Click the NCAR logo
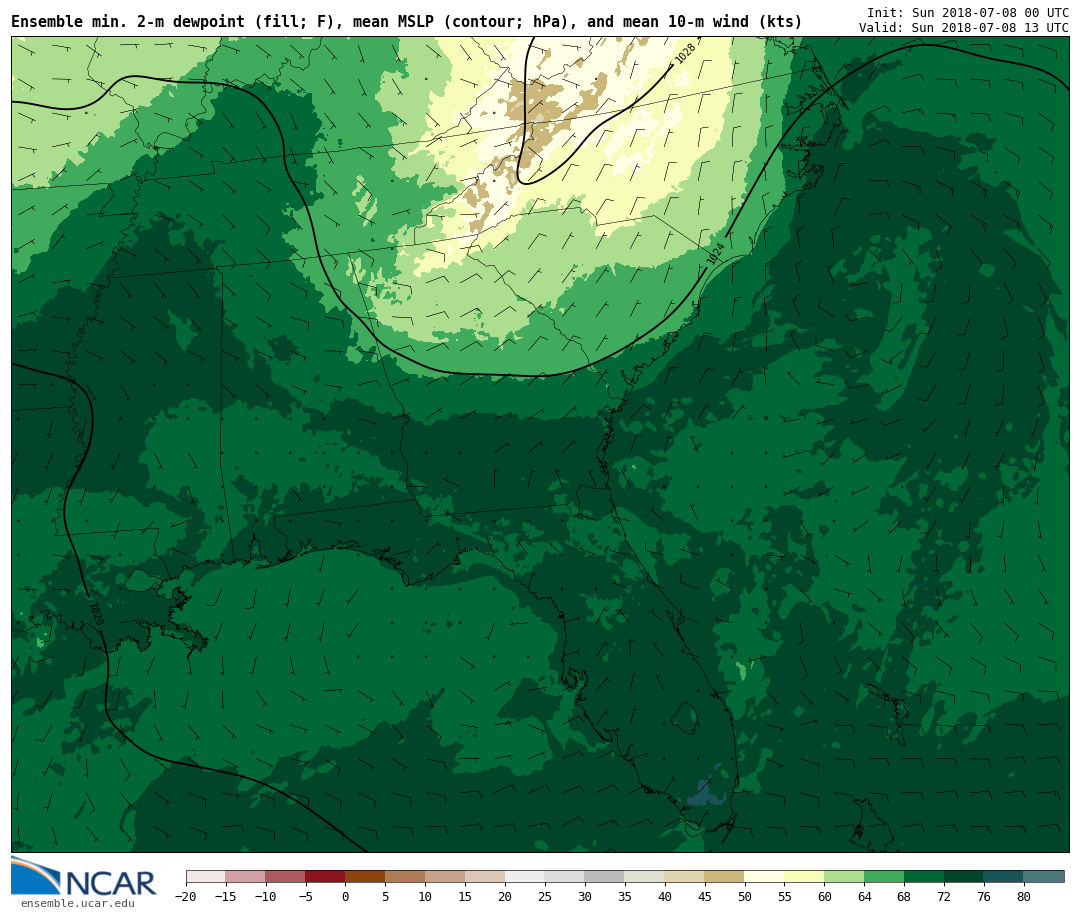 84,878
